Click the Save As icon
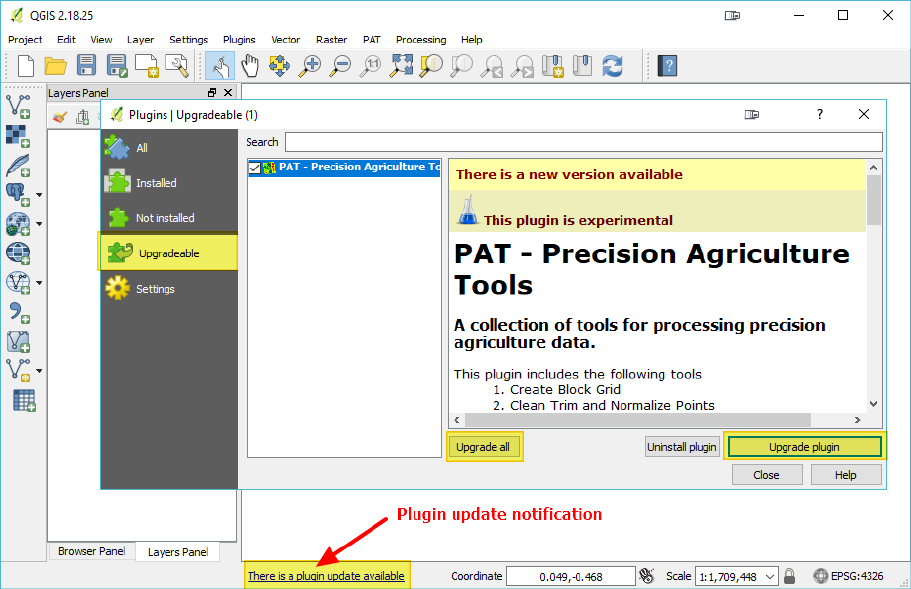911x589 pixels. tap(117, 66)
